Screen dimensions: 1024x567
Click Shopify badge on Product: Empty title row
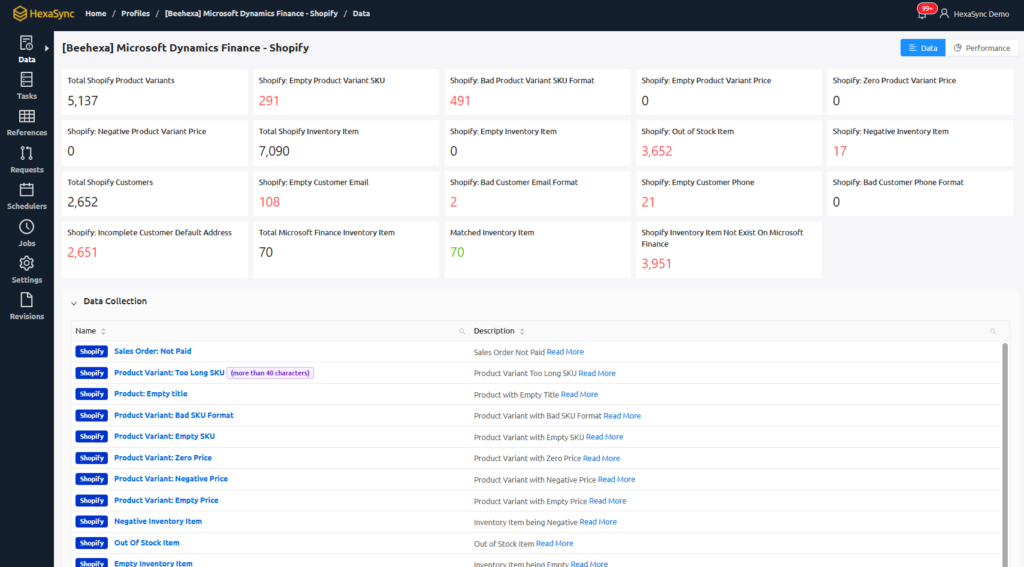(91, 394)
